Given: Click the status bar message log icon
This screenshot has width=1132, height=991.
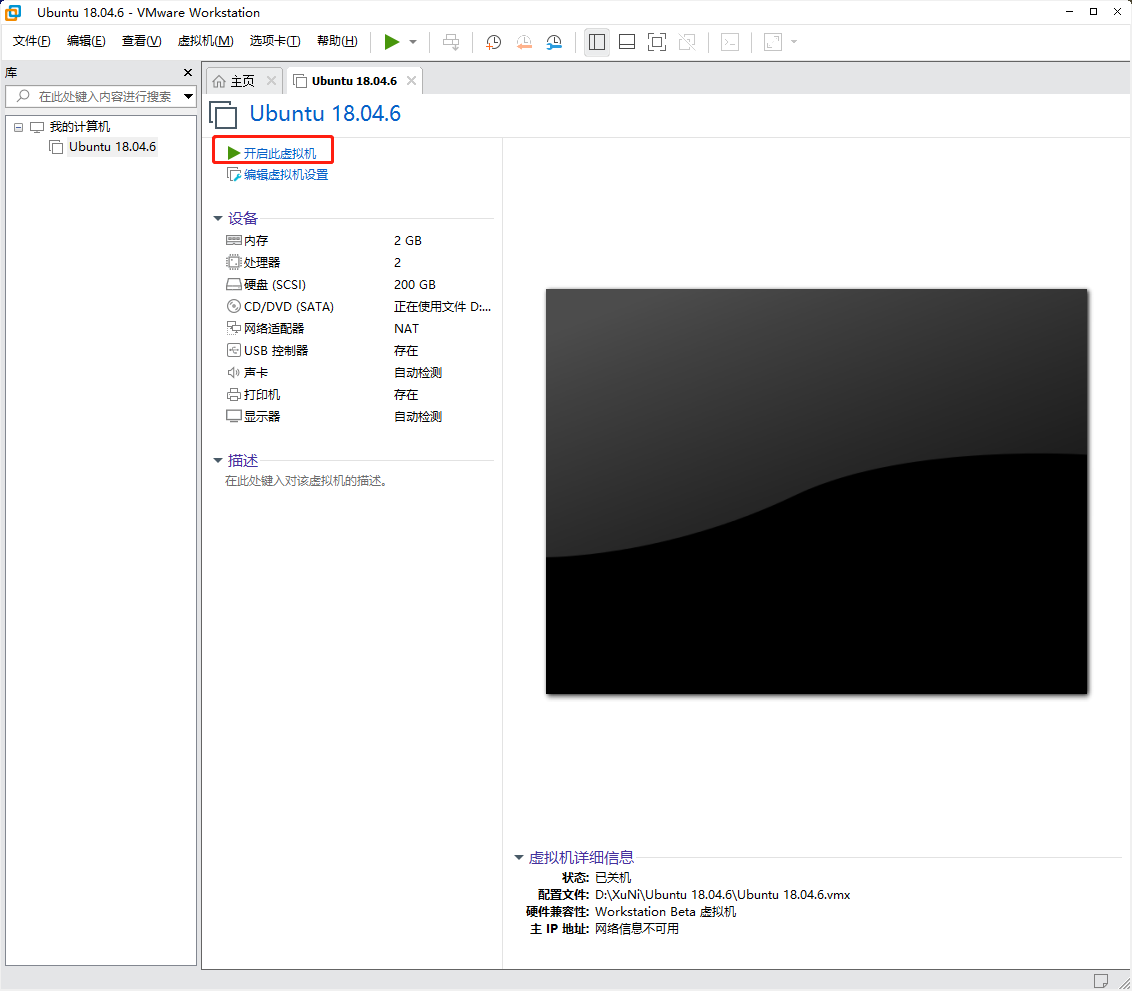Looking at the screenshot, I should [1101, 981].
